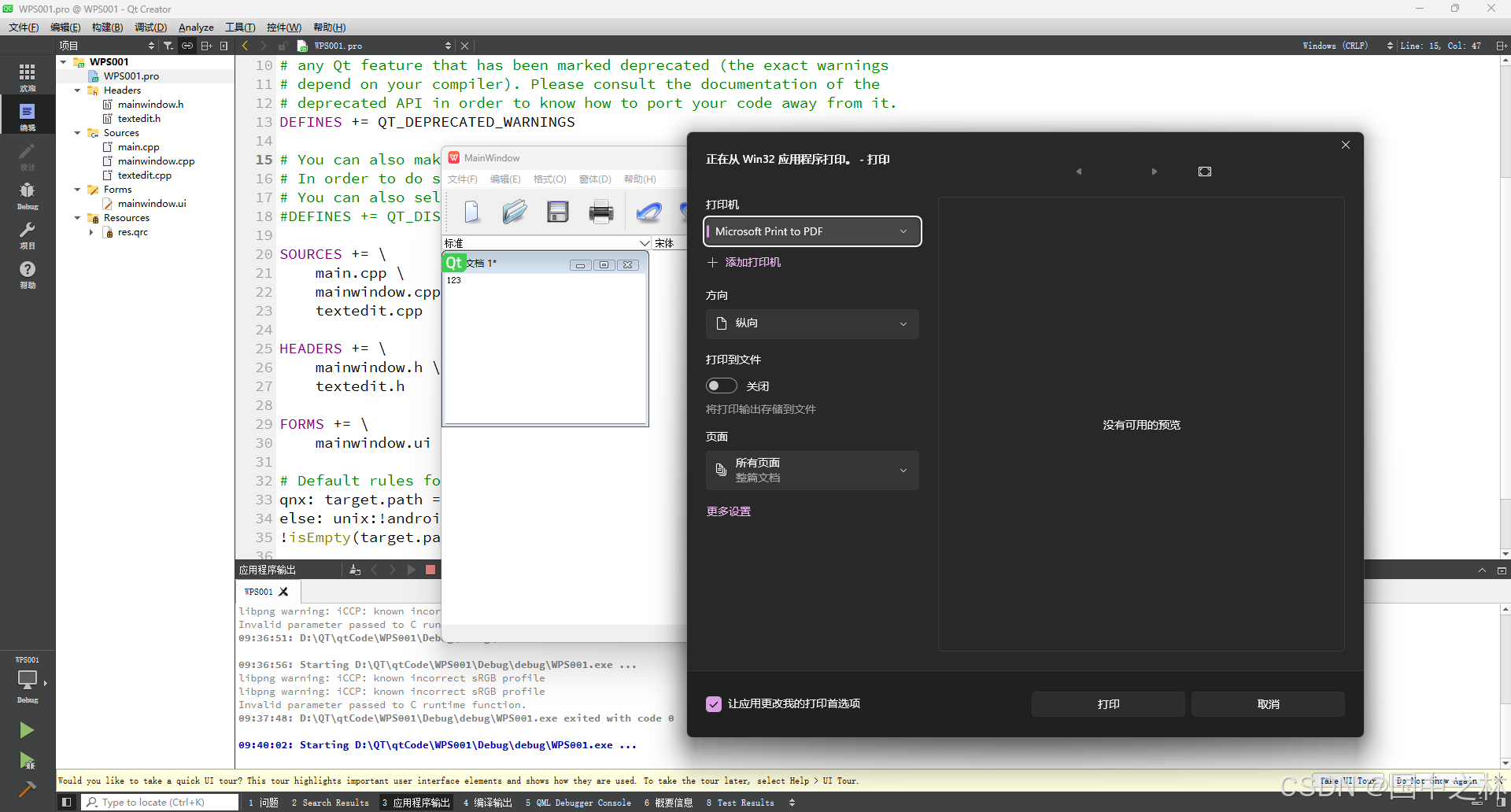Open textedit.h in project tree
The width and height of the screenshot is (1511, 812).
click(139, 119)
